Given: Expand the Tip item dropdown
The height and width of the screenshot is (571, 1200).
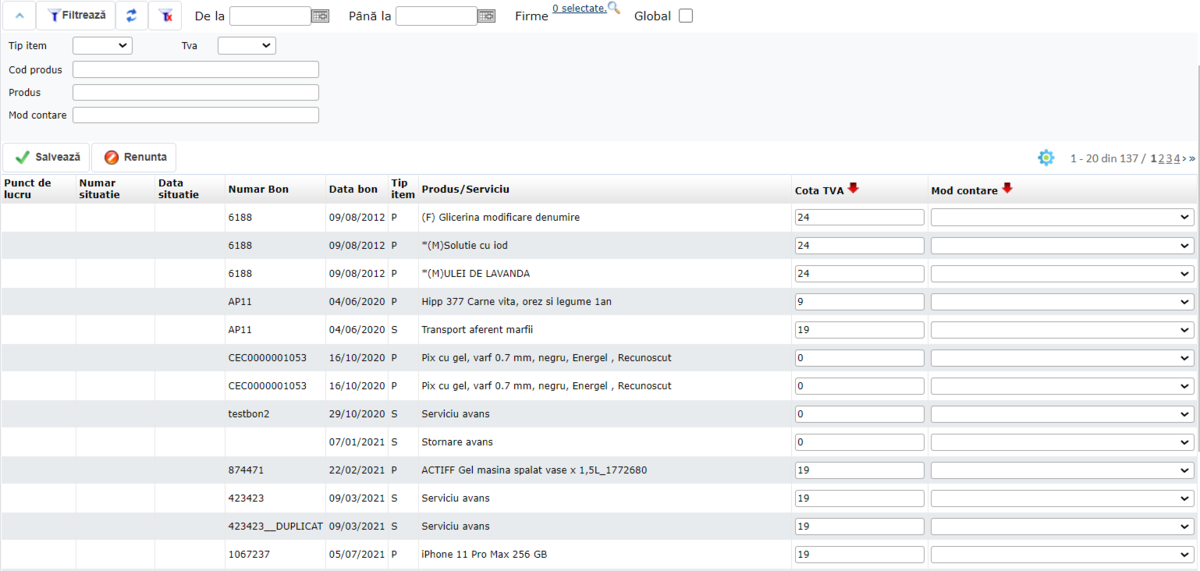Looking at the screenshot, I should [x=102, y=45].
